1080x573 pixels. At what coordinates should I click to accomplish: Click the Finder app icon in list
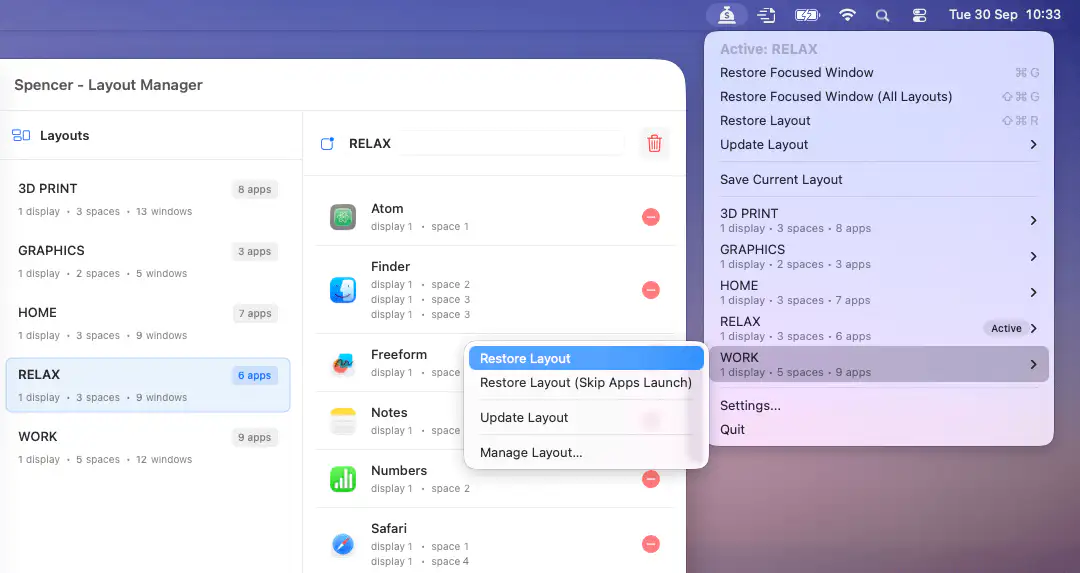(x=343, y=290)
